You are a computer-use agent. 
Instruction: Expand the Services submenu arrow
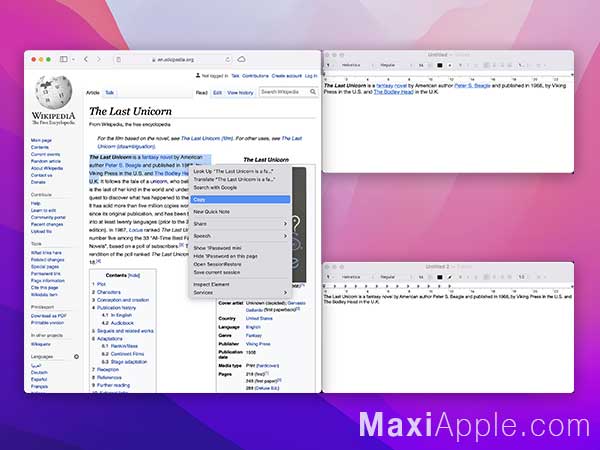tap(285, 292)
